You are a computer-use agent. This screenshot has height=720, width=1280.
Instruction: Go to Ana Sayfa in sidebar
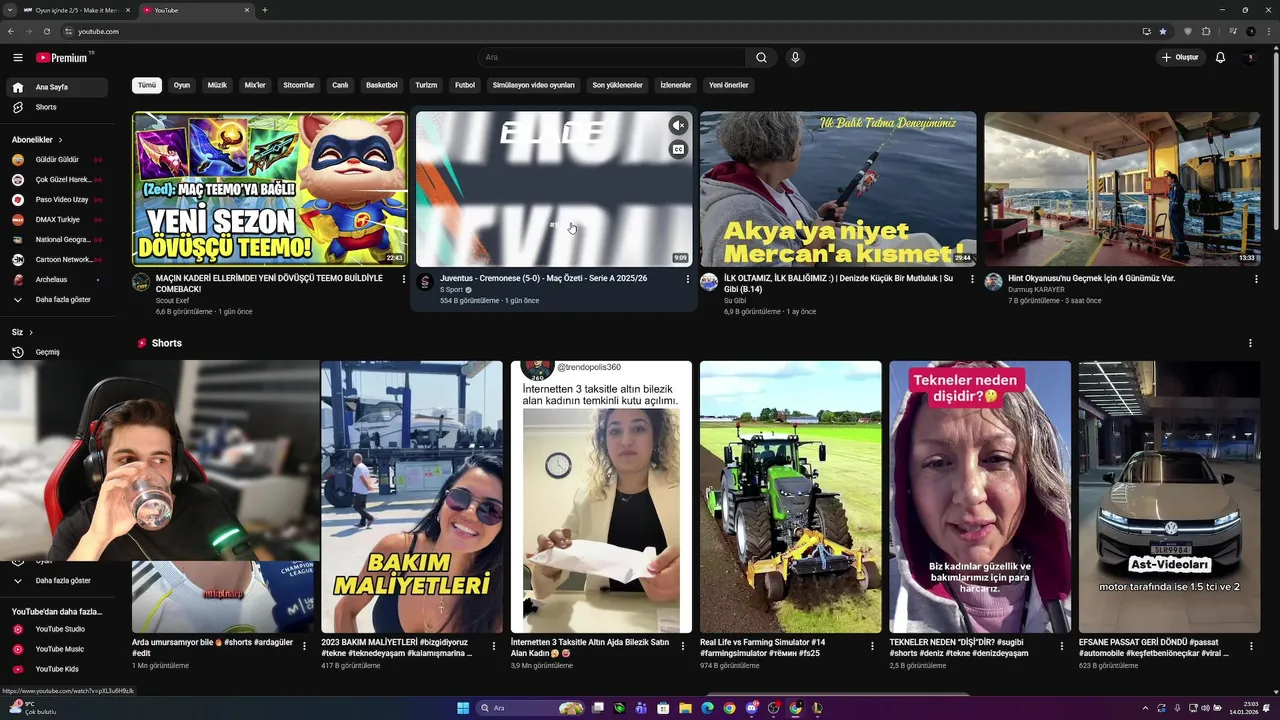point(55,87)
